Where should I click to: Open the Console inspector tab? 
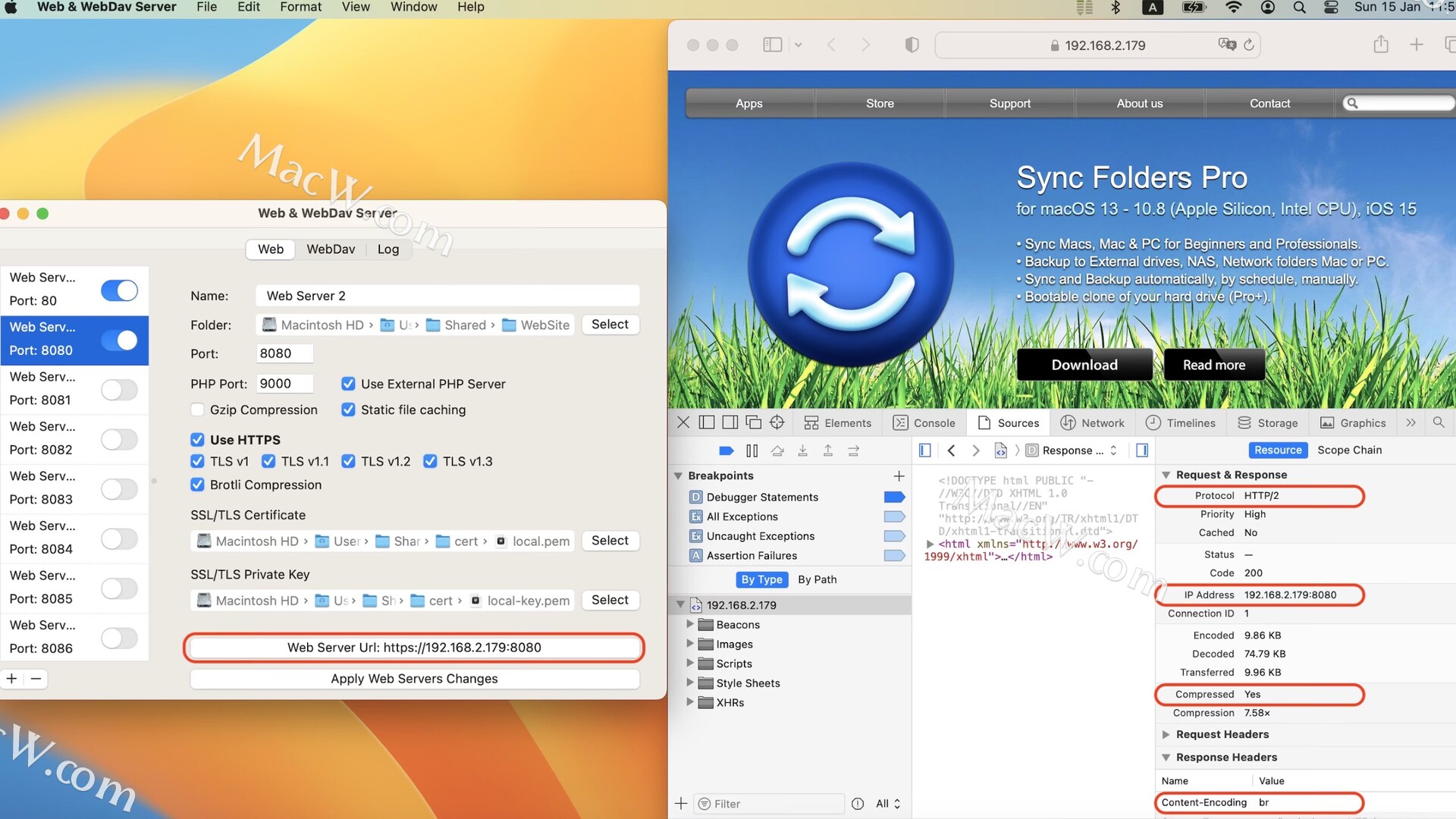924,423
